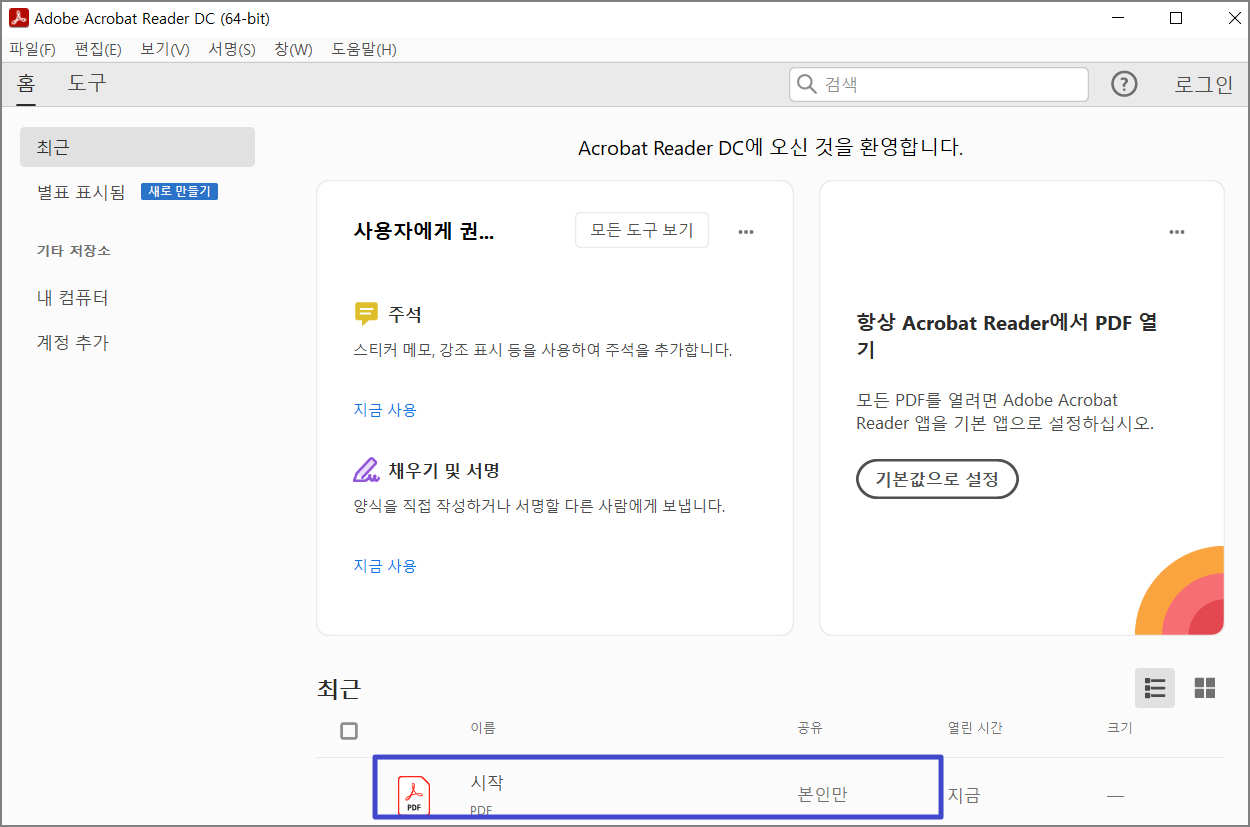Switch to the 홈 tab
This screenshot has height=827, width=1250.
click(x=26, y=83)
